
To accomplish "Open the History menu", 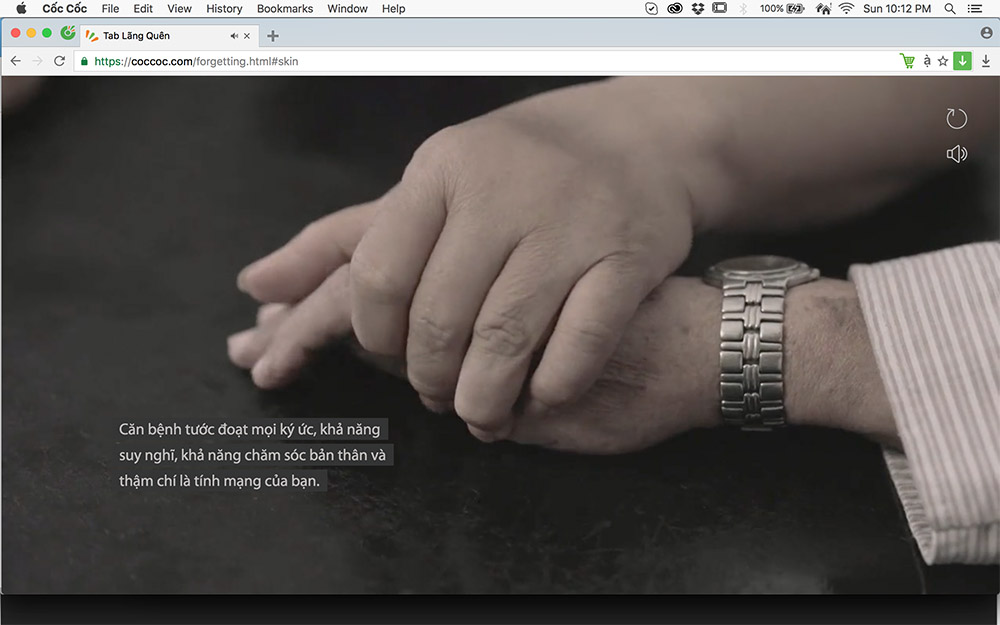I will (224, 8).
